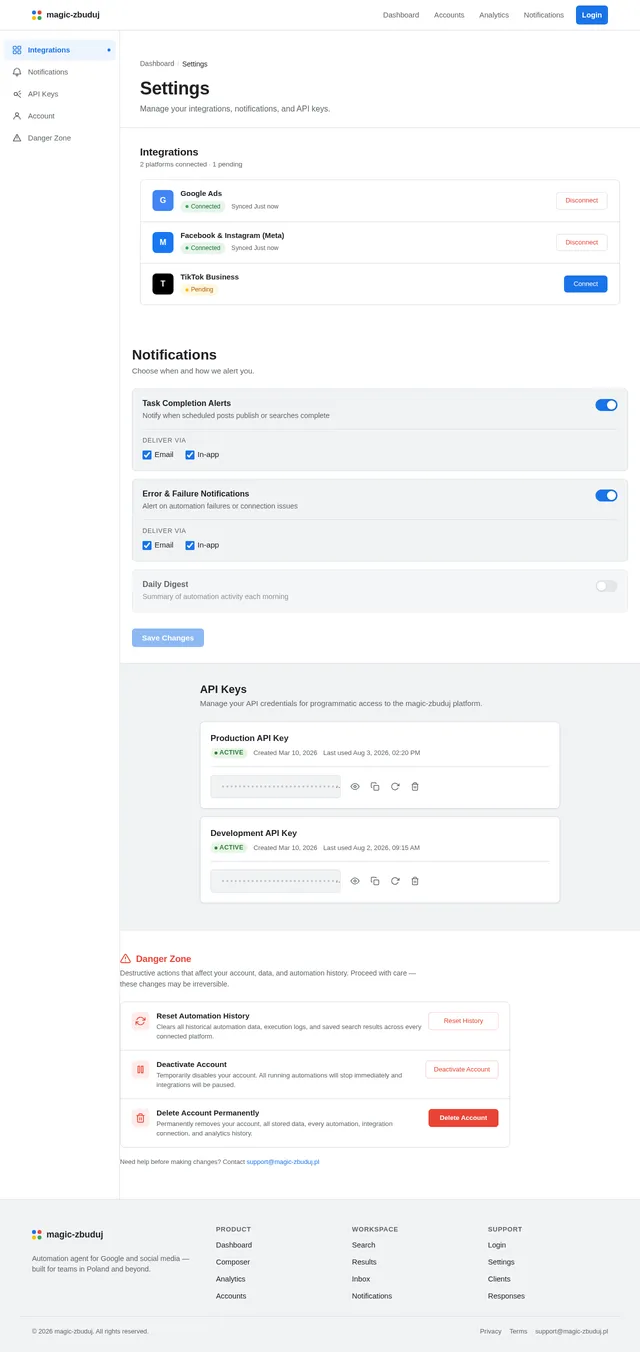The width and height of the screenshot is (640, 1352).
Task: Click the bell icon beside sidebar Notifications
Action: pyautogui.click(x=17, y=72)
